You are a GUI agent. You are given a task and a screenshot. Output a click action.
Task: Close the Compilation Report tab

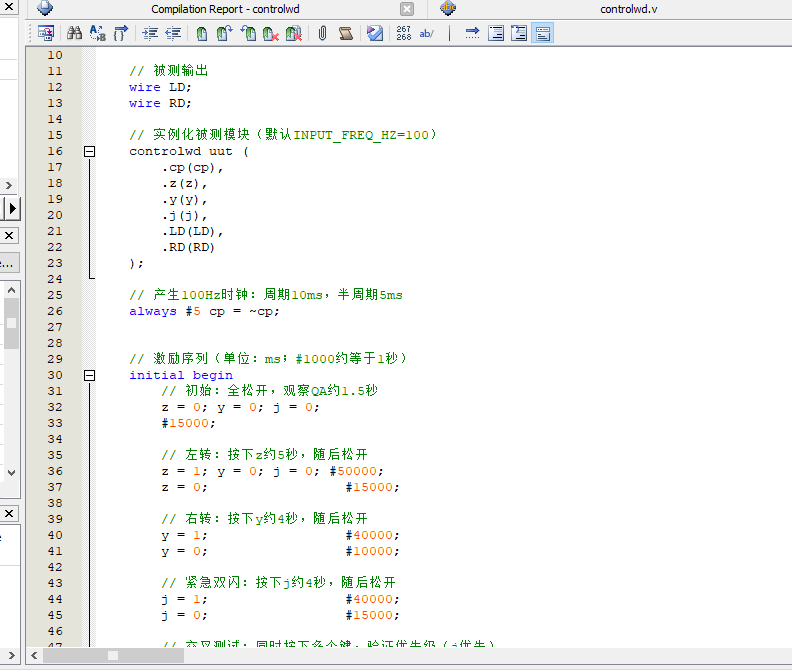[x=407, y=9]
